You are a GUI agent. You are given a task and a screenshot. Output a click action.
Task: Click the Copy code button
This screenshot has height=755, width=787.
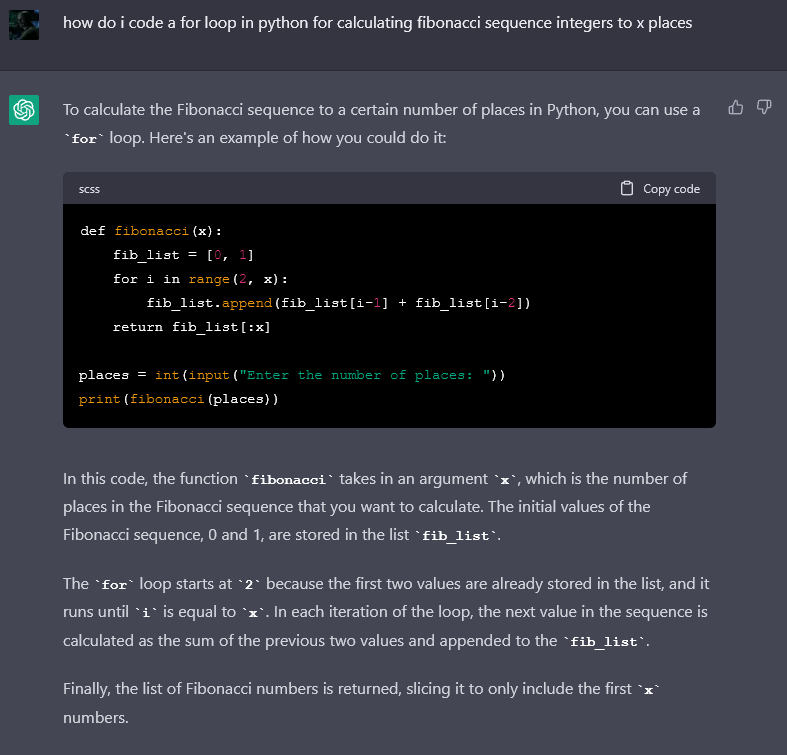pyautogui.click(x=660, y=188)
